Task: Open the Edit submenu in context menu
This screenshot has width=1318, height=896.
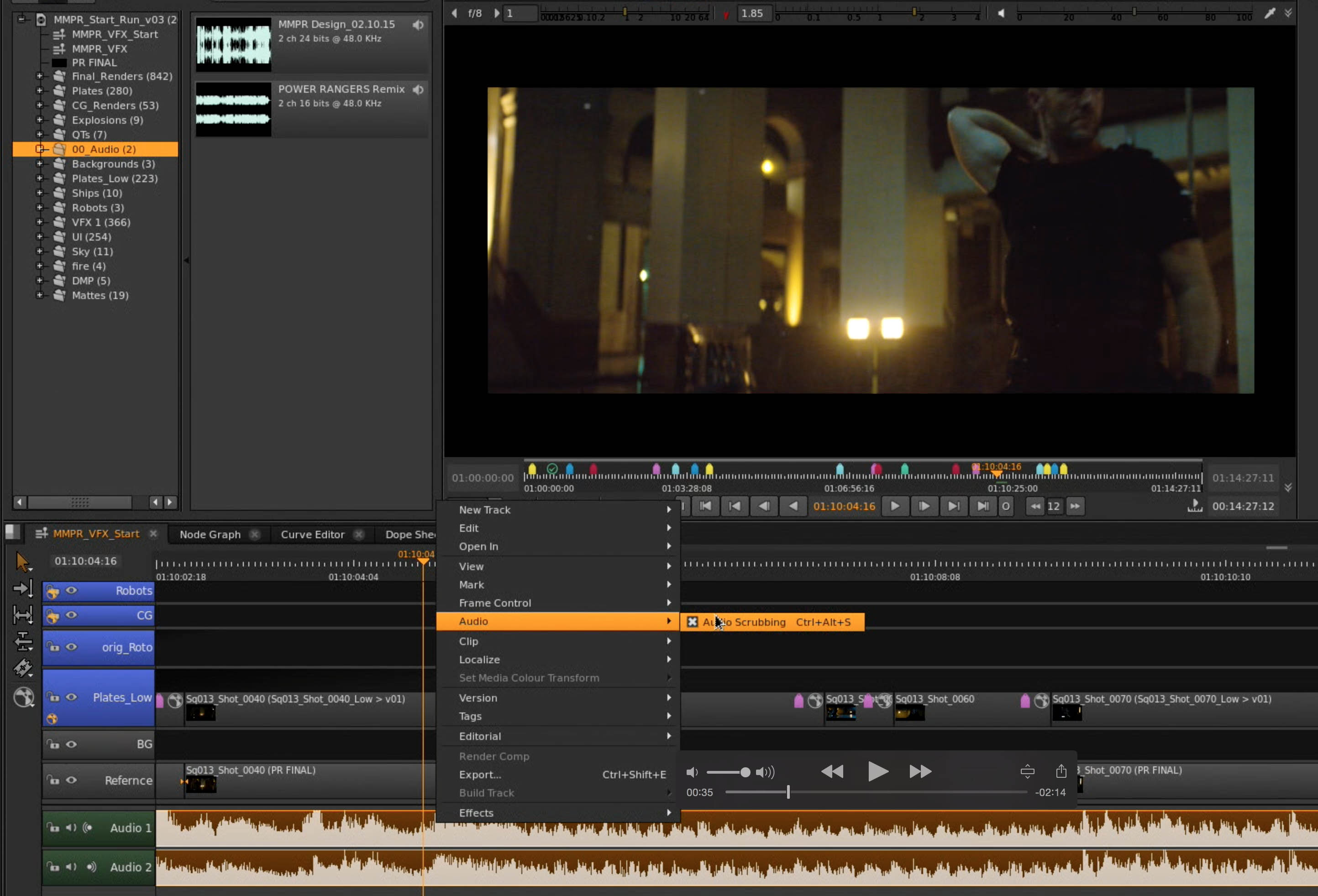Action: pos(558,528)
